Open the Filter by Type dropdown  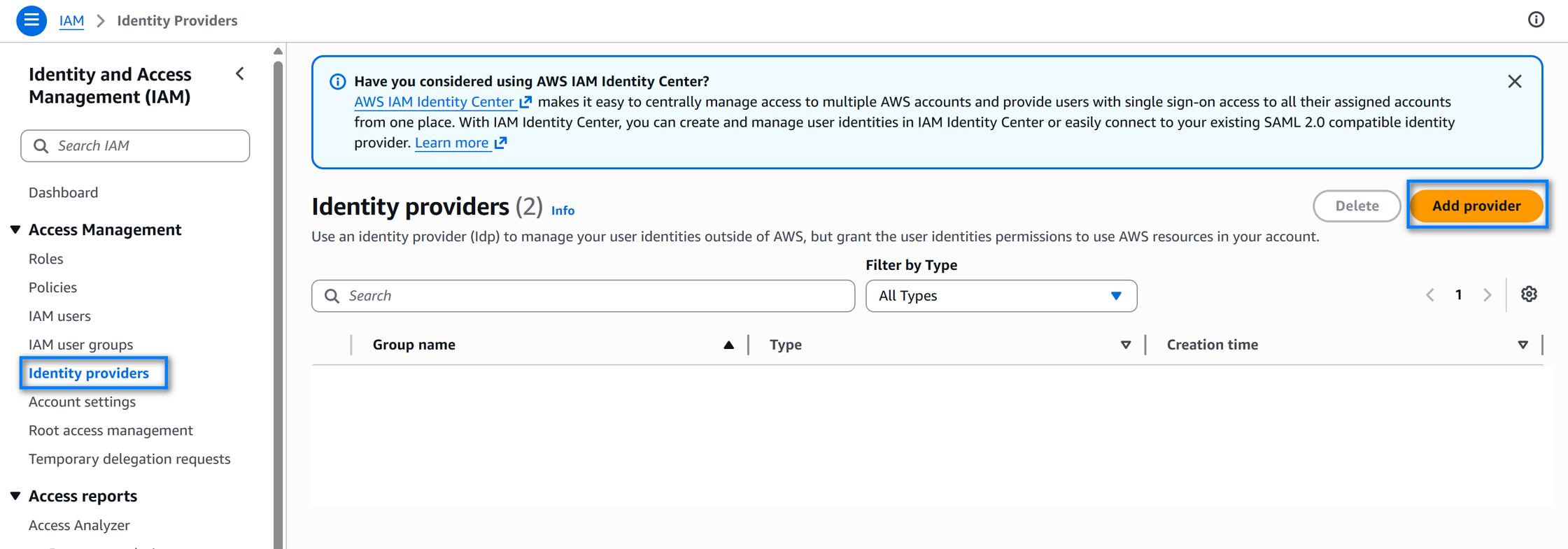(x=1001, y=296)
